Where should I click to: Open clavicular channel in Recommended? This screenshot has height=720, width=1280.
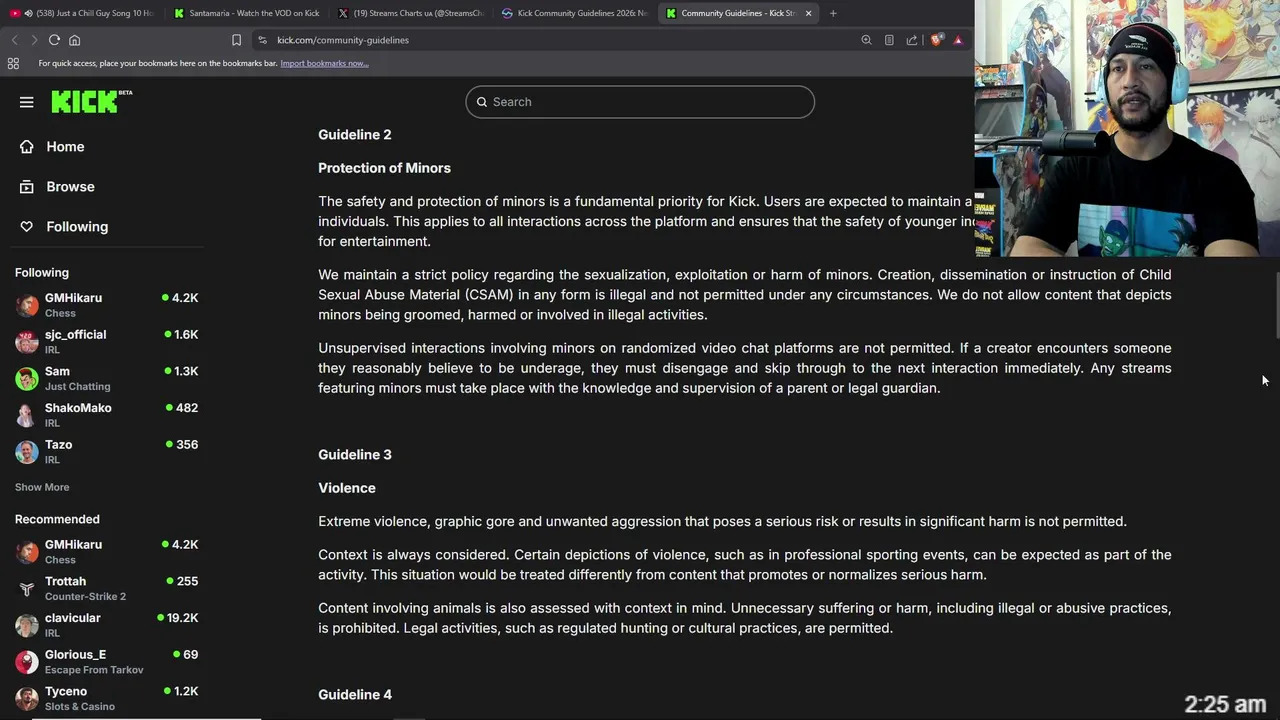click(x=107, y=625)
